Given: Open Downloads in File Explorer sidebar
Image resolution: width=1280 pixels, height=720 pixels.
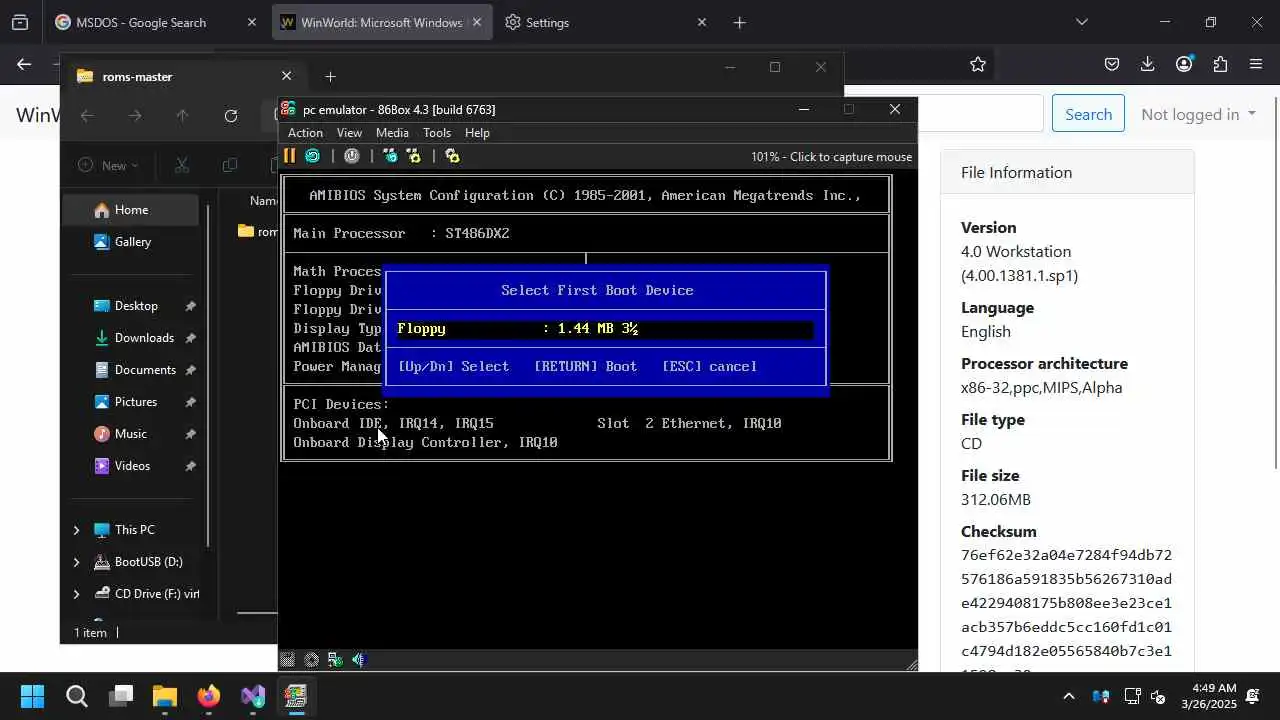Looking at the screenshot, I should pyautogui.click(x=130, y=338).
